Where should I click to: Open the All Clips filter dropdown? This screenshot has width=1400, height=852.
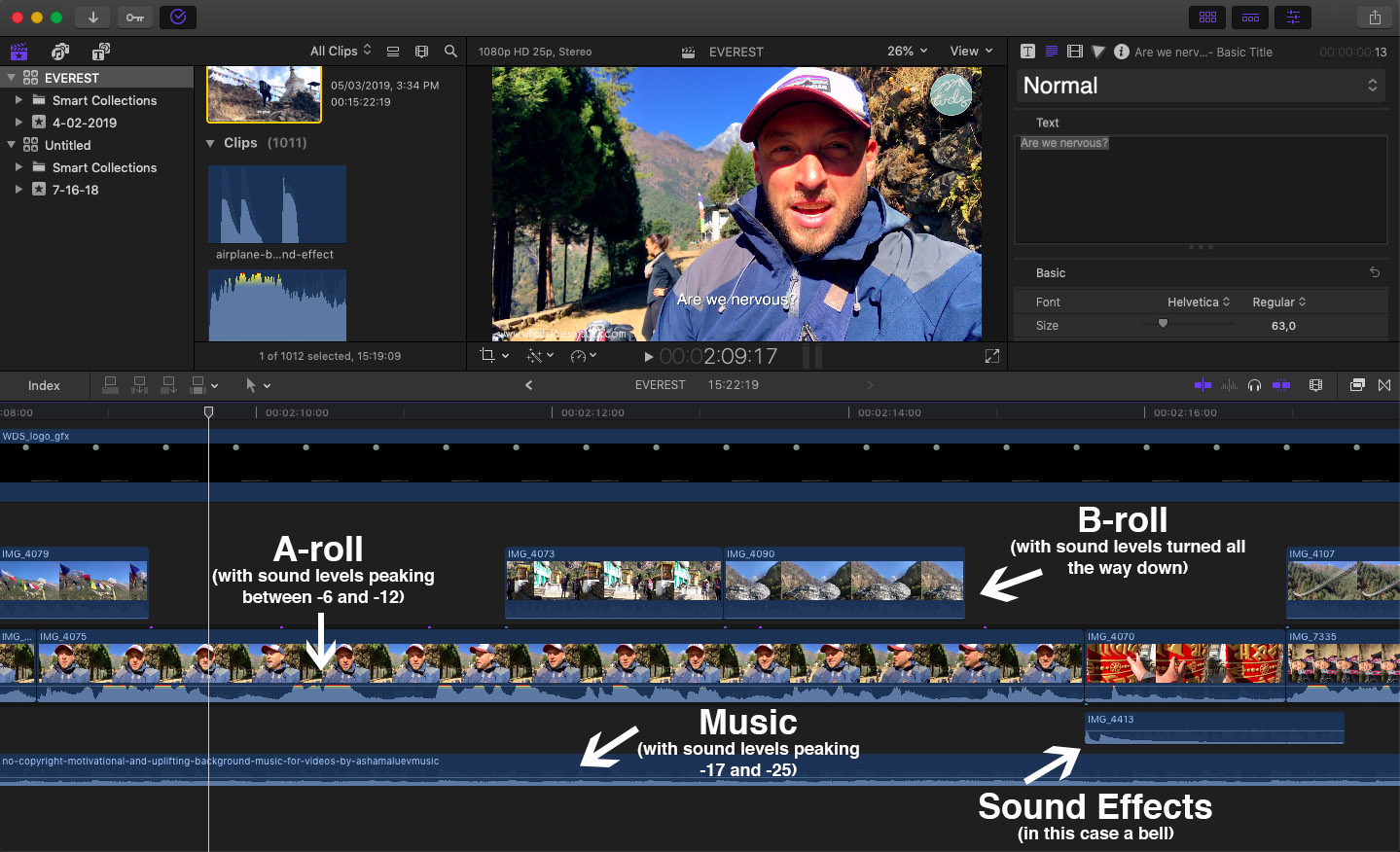coord(341,51)
